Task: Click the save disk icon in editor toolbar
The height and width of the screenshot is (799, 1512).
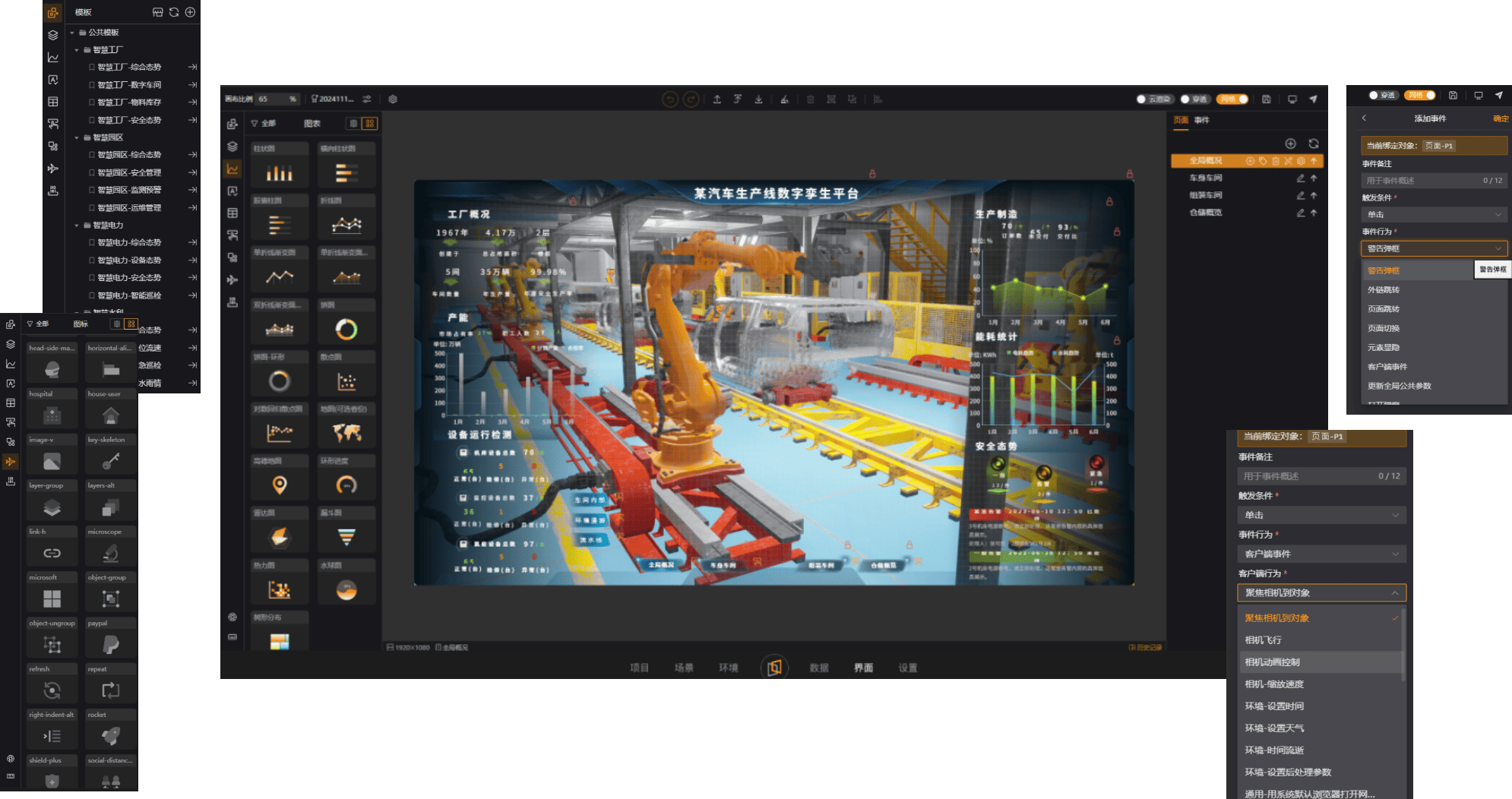Action: [1267, 99]
